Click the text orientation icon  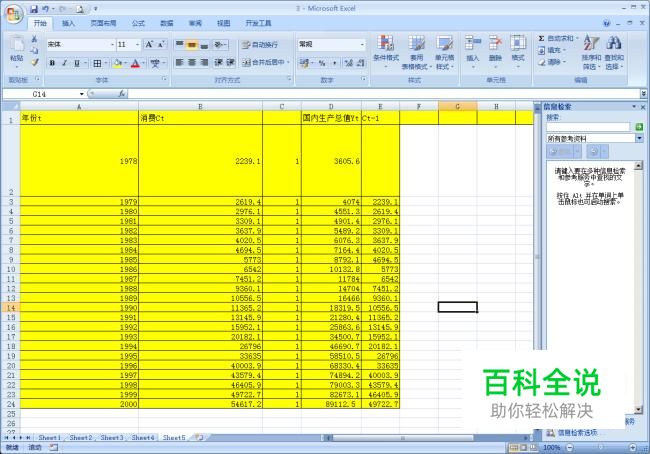(x=220, y=44)
